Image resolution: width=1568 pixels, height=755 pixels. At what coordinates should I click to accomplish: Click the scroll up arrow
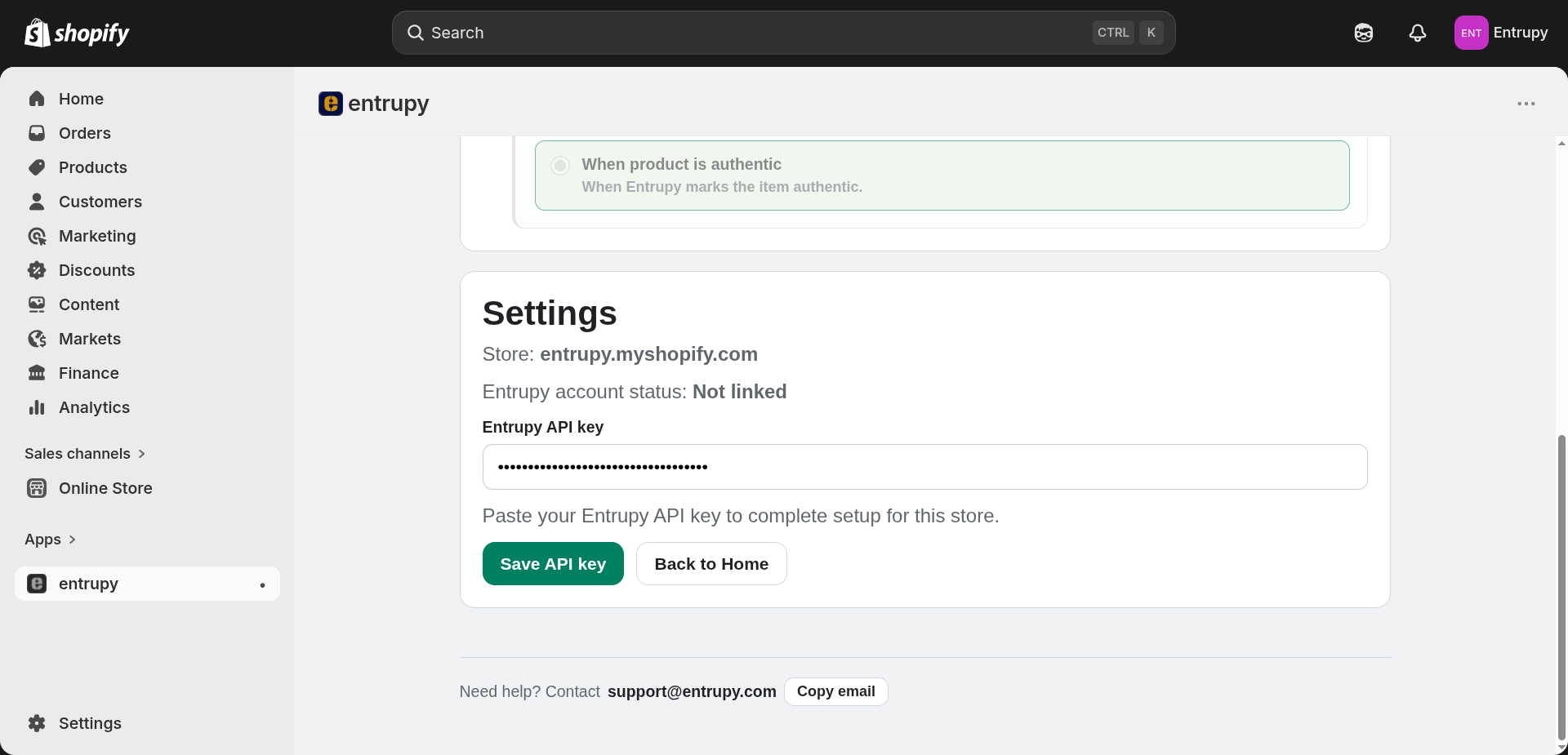click(1561, 144)
